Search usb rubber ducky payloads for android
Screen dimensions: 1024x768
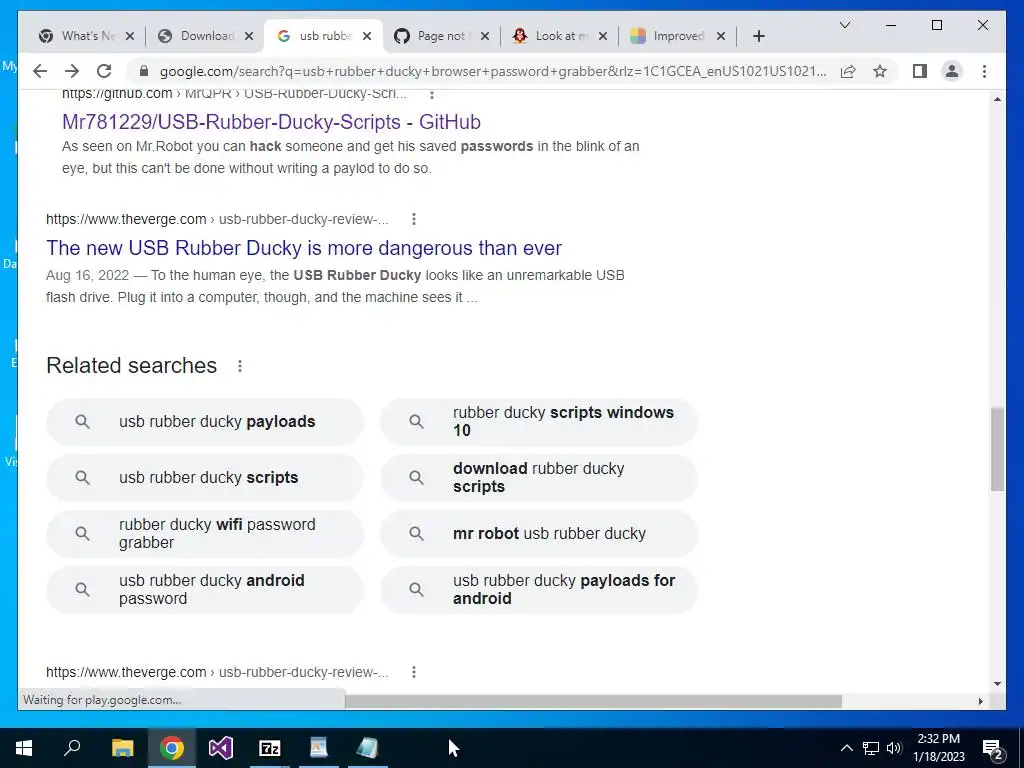[x=539, y=590]
